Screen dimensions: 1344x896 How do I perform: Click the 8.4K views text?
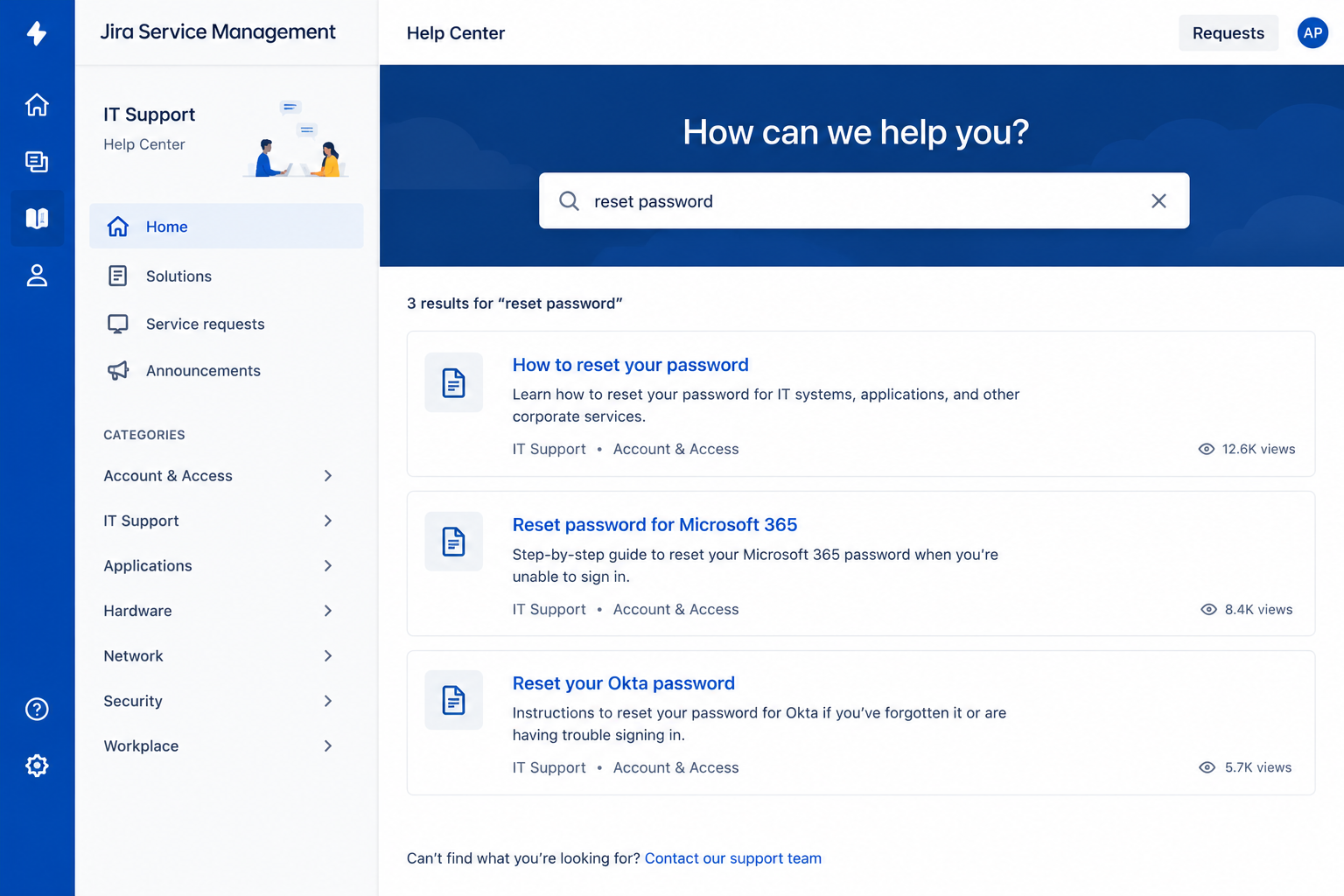(1258, 610)
